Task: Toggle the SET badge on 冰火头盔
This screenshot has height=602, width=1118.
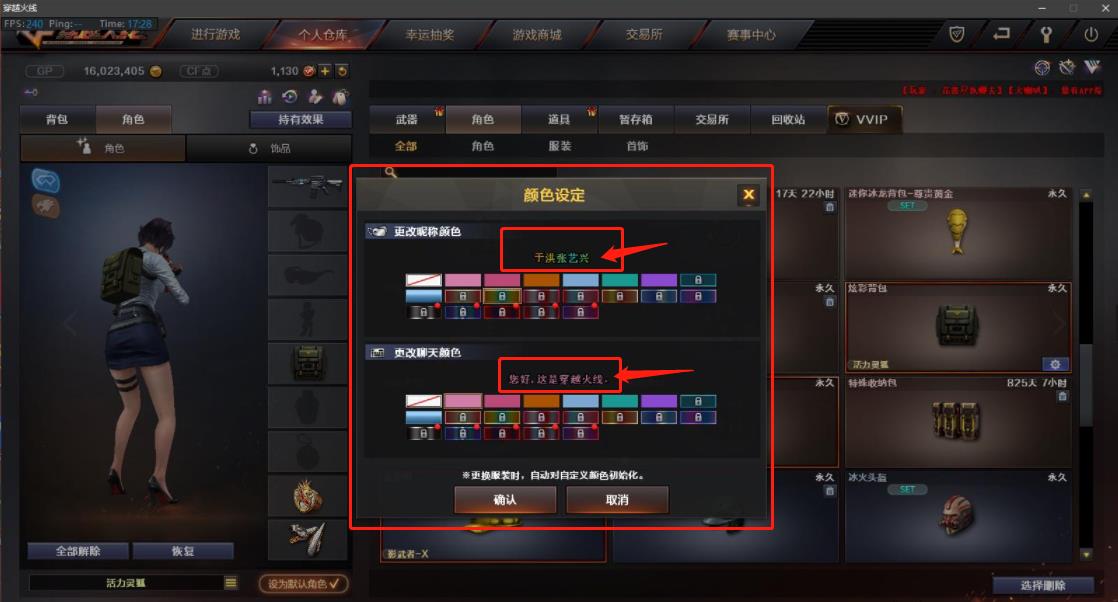Action: [907, 489]
